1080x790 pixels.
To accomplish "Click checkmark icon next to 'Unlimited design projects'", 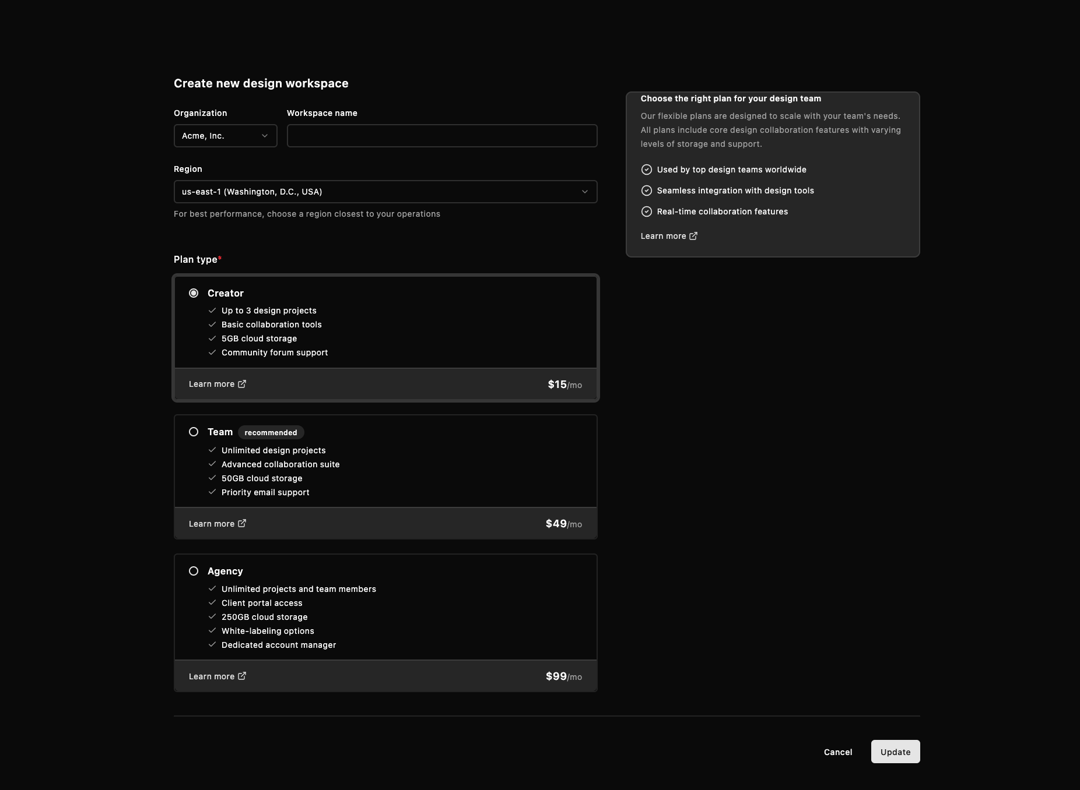I will (x=212, y=450).
